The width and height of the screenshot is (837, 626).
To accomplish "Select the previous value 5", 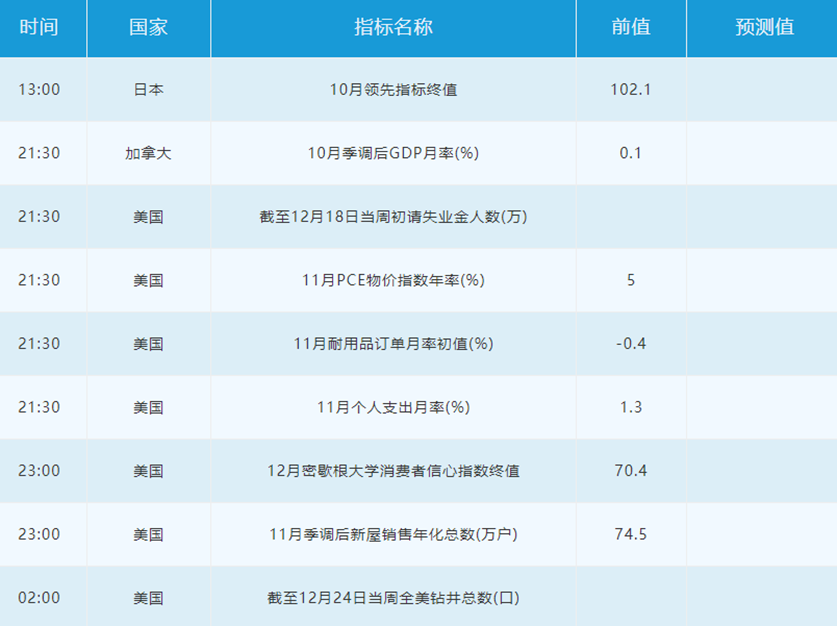I will 631,280.
